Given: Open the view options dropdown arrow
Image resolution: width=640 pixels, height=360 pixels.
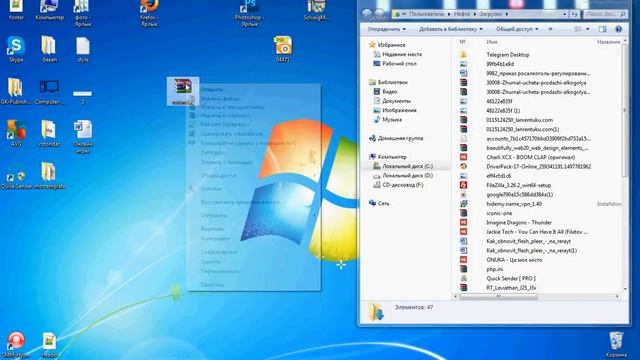Looking at the screenshot, I should [x=588, y=29].
